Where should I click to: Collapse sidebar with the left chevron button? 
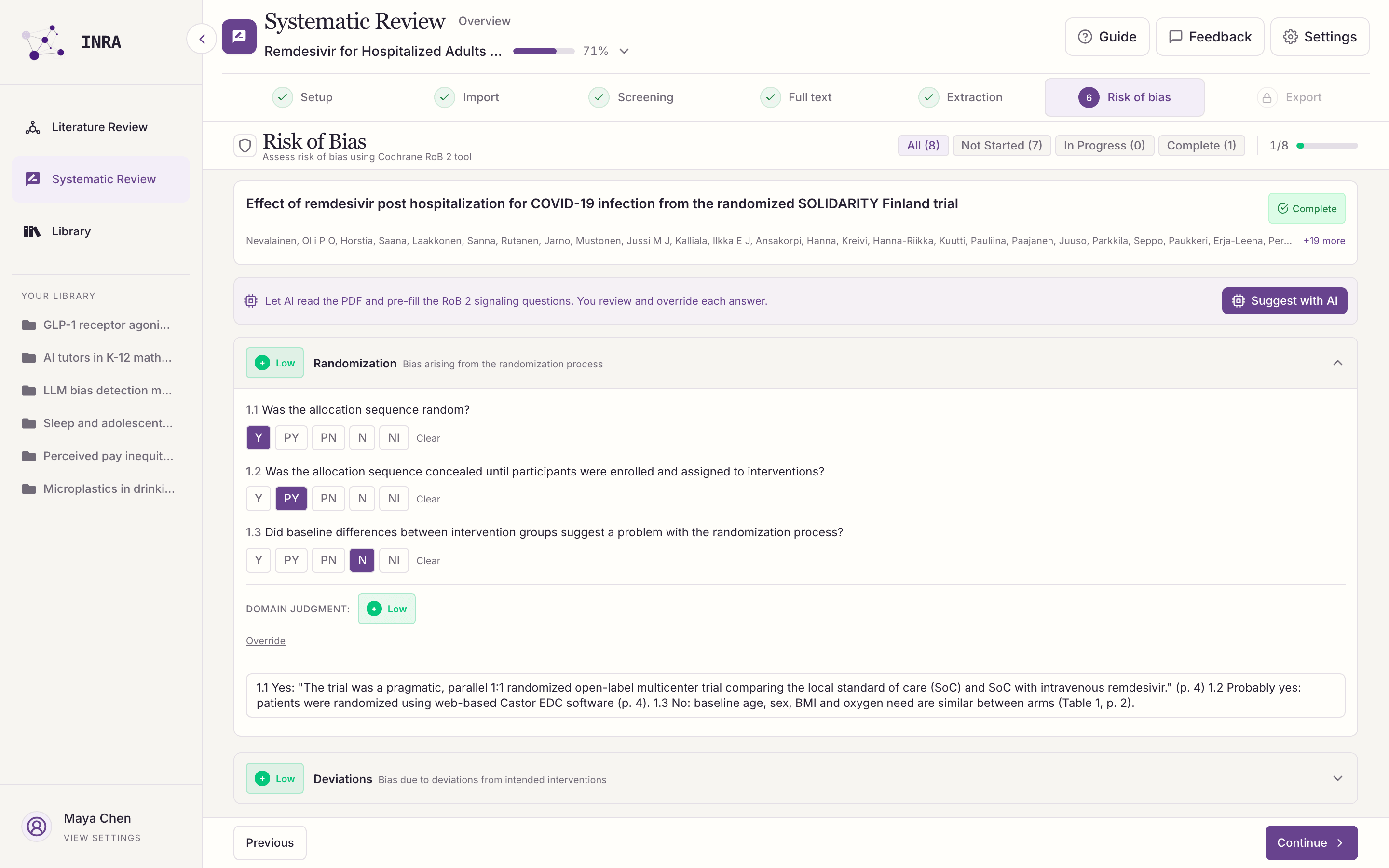coord(202,39)
